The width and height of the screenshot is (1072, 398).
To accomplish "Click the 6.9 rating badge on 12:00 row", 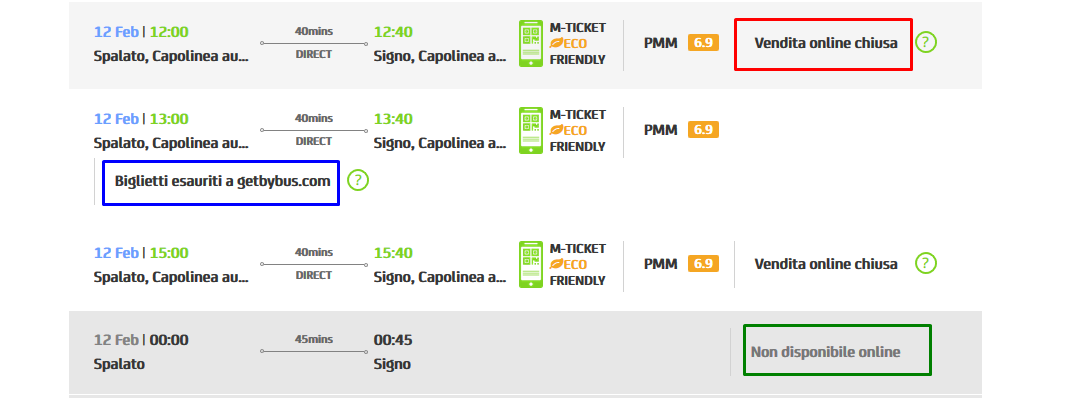I will click(703, 43).
